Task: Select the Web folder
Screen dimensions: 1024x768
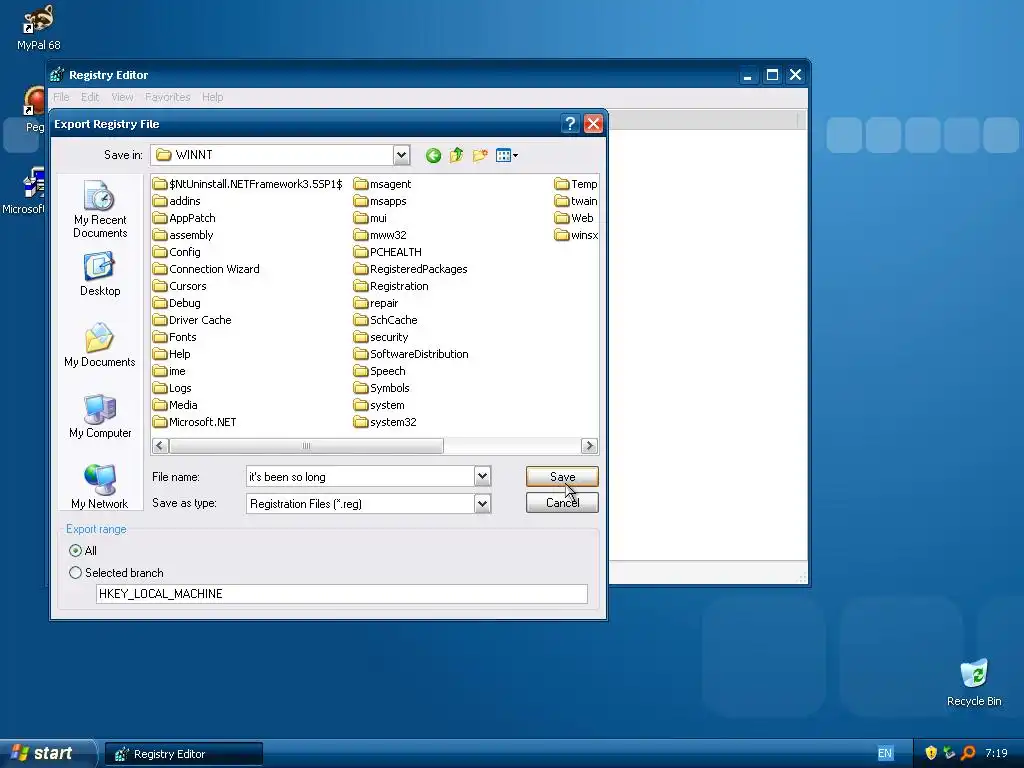Action: click(x=574, y=218)
